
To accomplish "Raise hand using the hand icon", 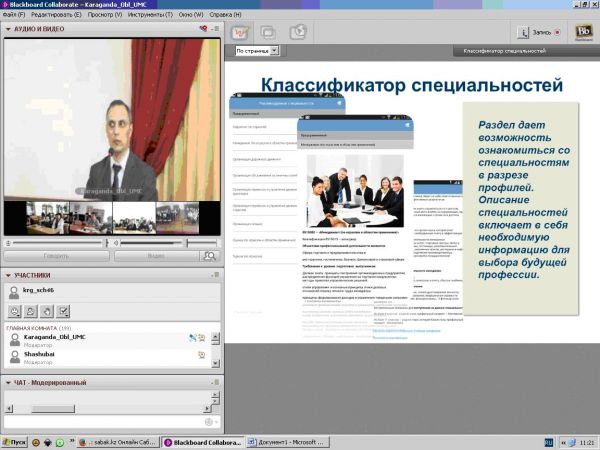I will pos(48,311).
